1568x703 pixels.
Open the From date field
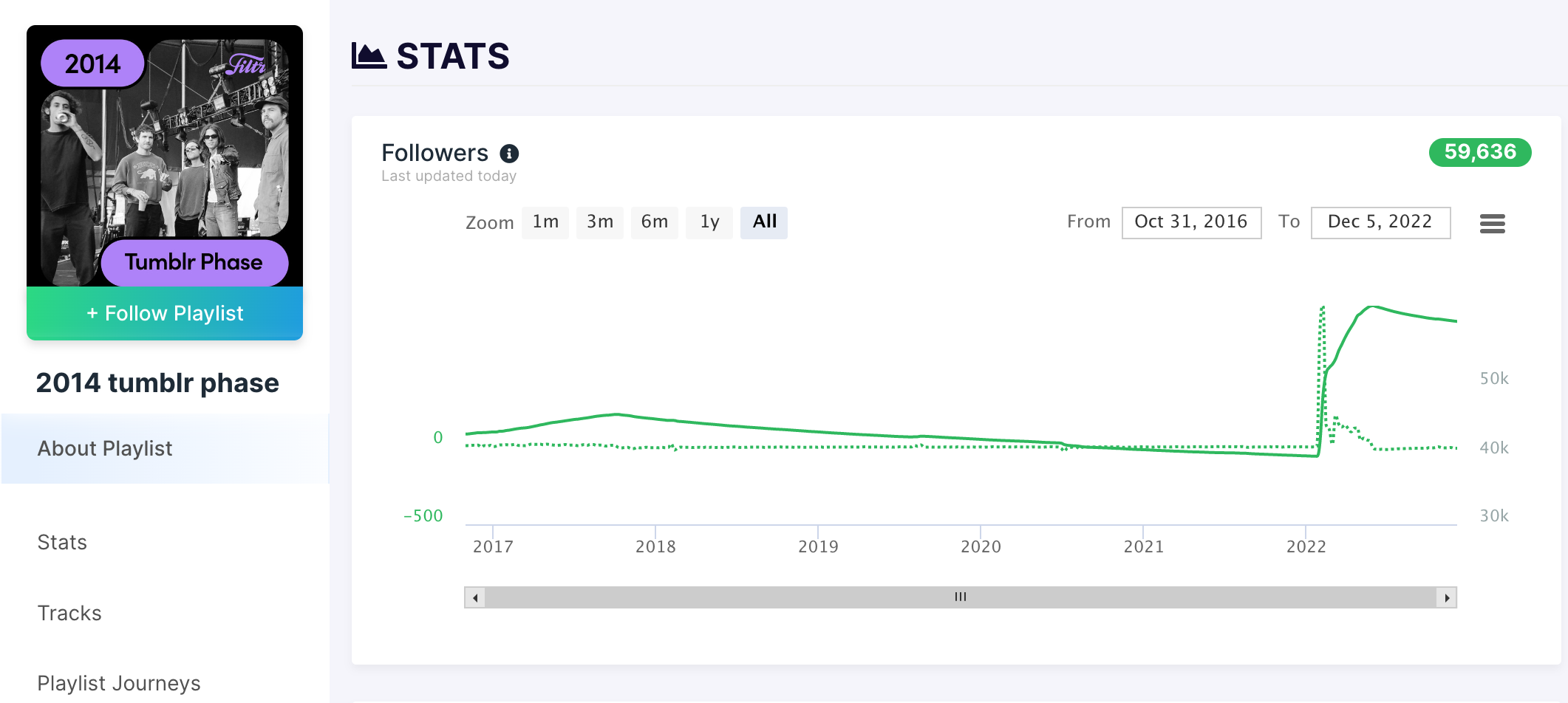1190,222
